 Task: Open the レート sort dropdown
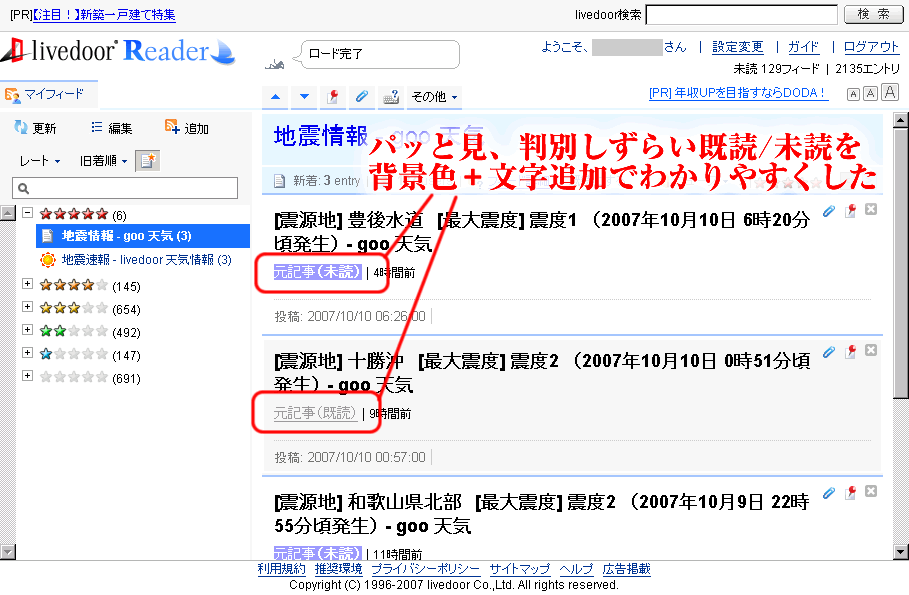tap(39, 161)
